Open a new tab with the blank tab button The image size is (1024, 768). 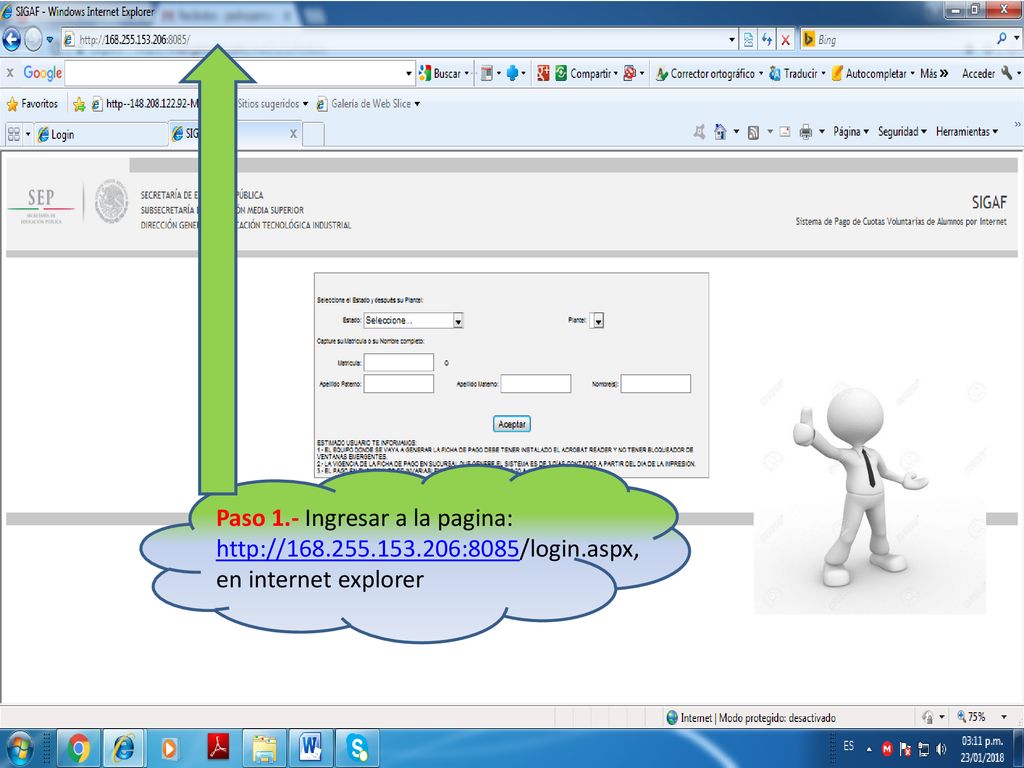point(313,135)
